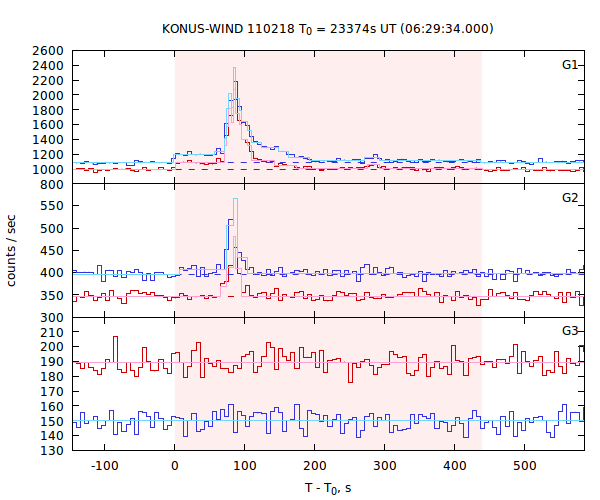Image resolution: width=600 pixels, height=500 pixels.
Task: Click G1 y-axis tick label 800
Action: pyautogui.click(x=52, y=185)
